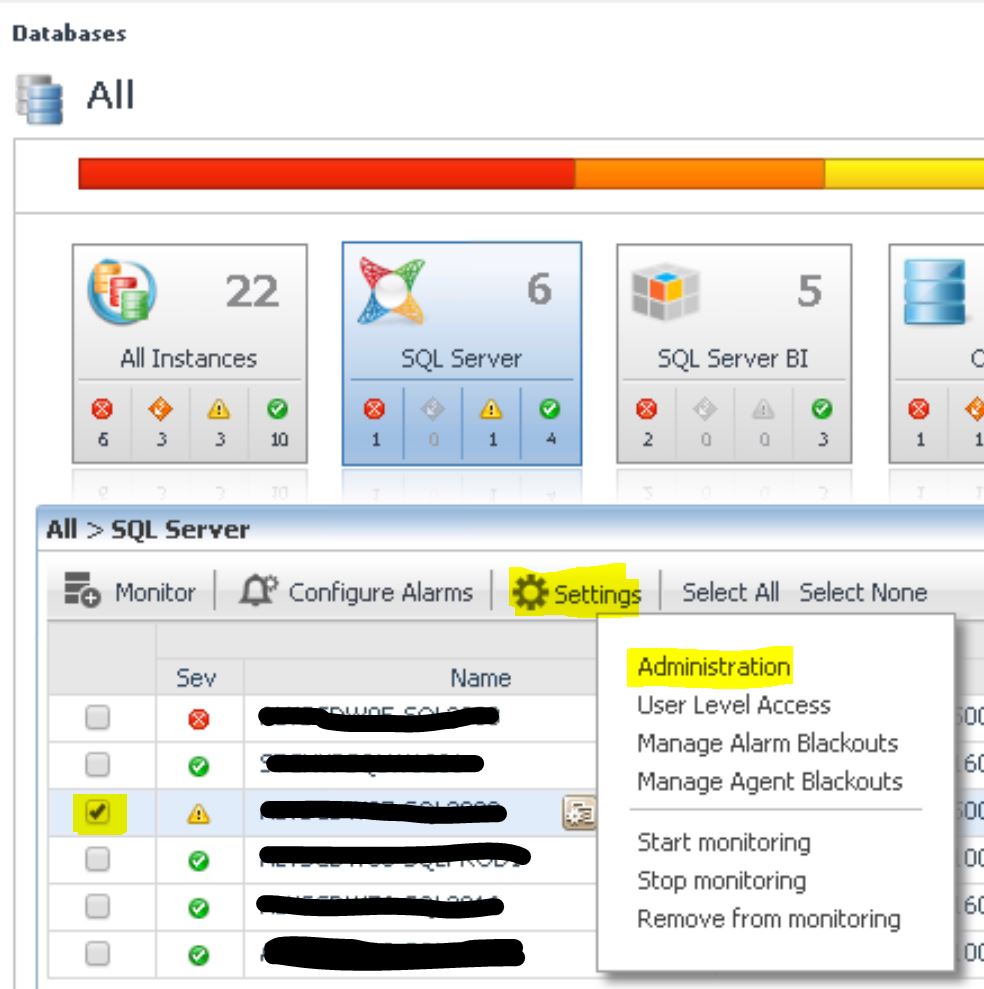
Task: Click the orange segment of status bar
Action: tap(700, 173)
